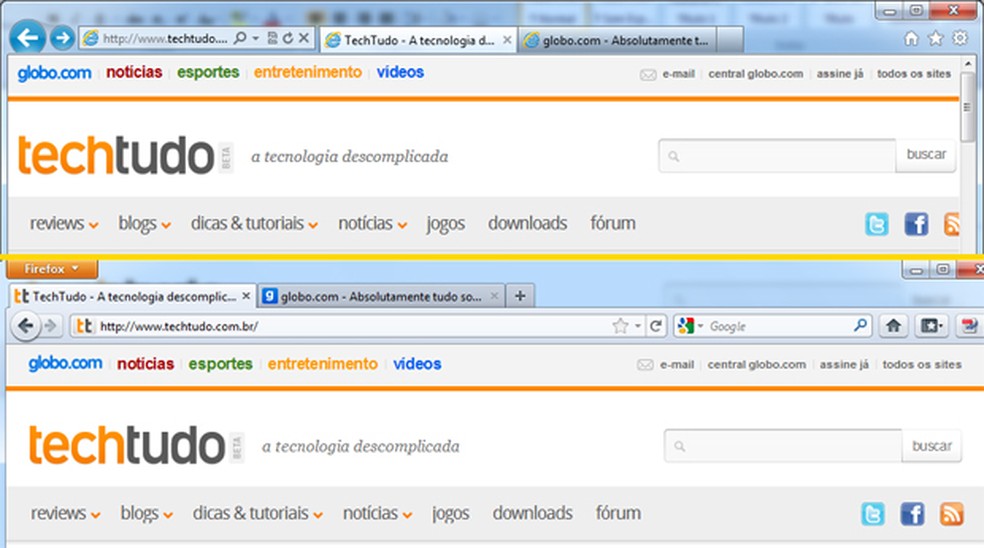Click RSS icon in Firefox techtudo page
Viewport: 984px width, 548px height.
pos(951,513)
